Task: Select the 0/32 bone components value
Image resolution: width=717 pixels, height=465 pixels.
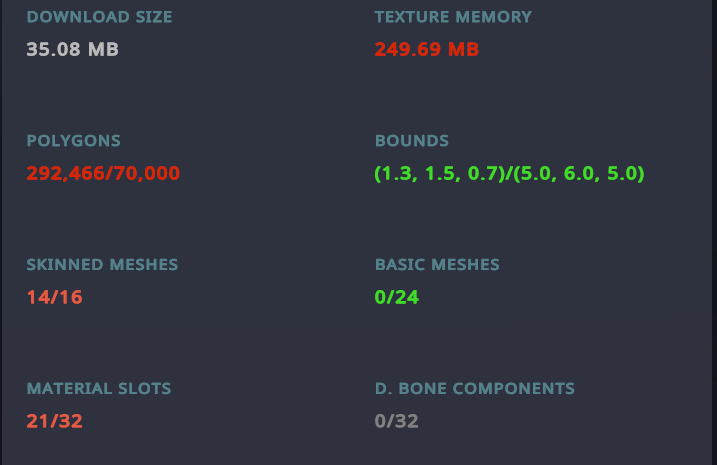Action: pos(396,421)
